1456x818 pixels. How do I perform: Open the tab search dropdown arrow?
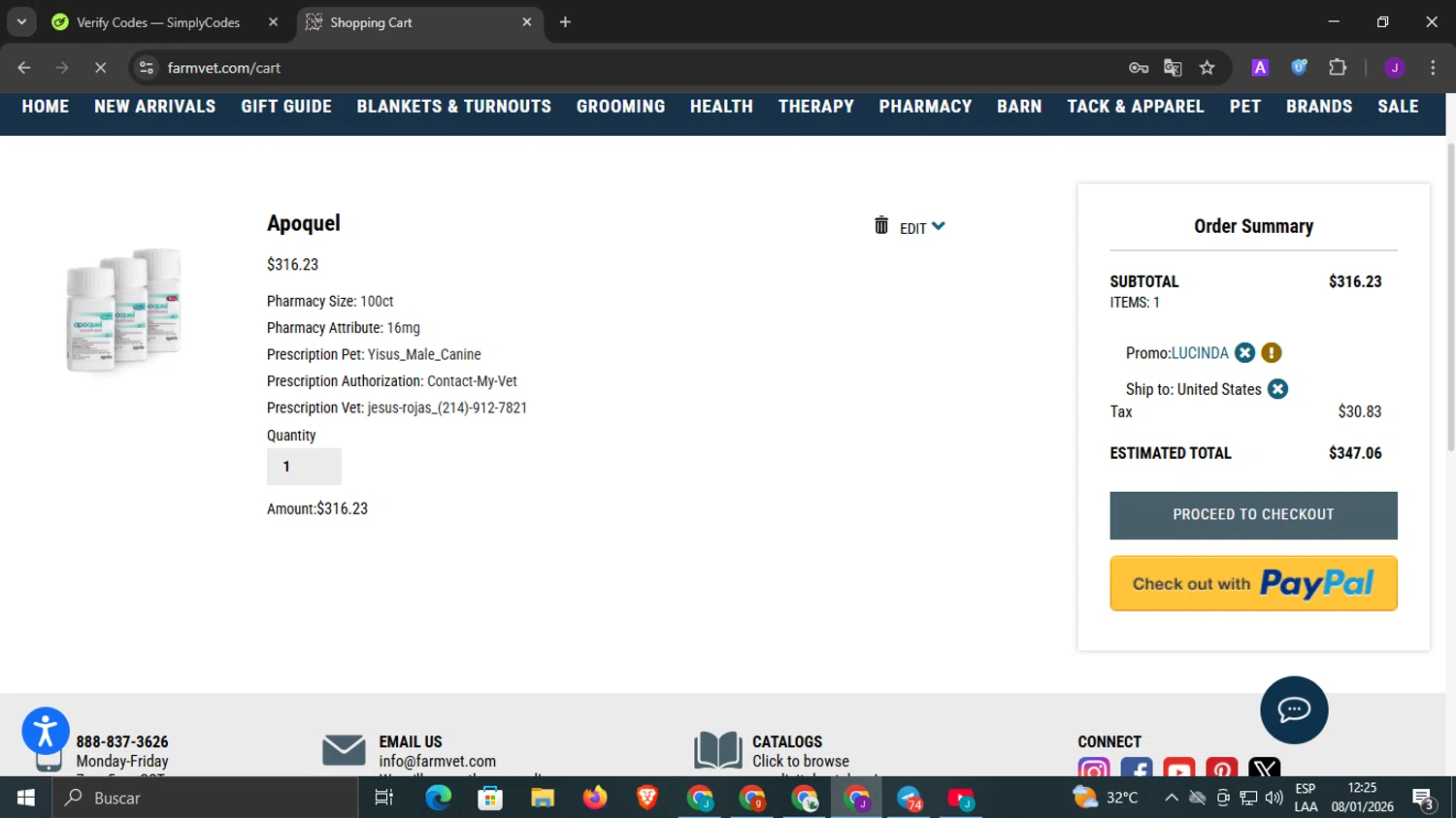20,22
